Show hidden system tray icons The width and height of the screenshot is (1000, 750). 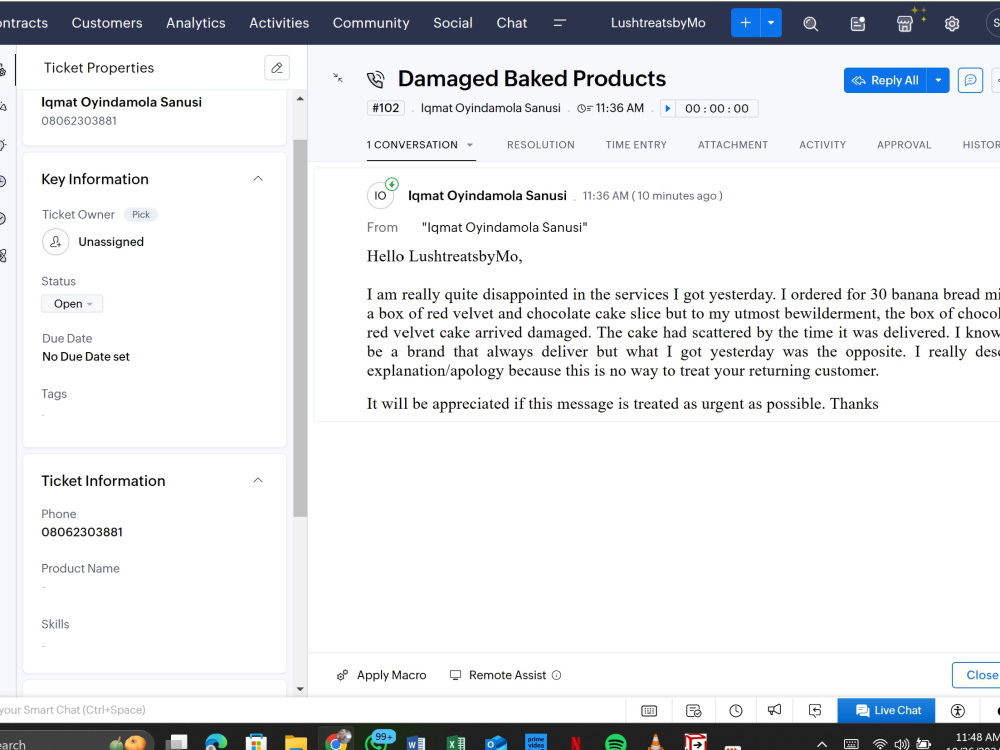(x=821, y=744)
